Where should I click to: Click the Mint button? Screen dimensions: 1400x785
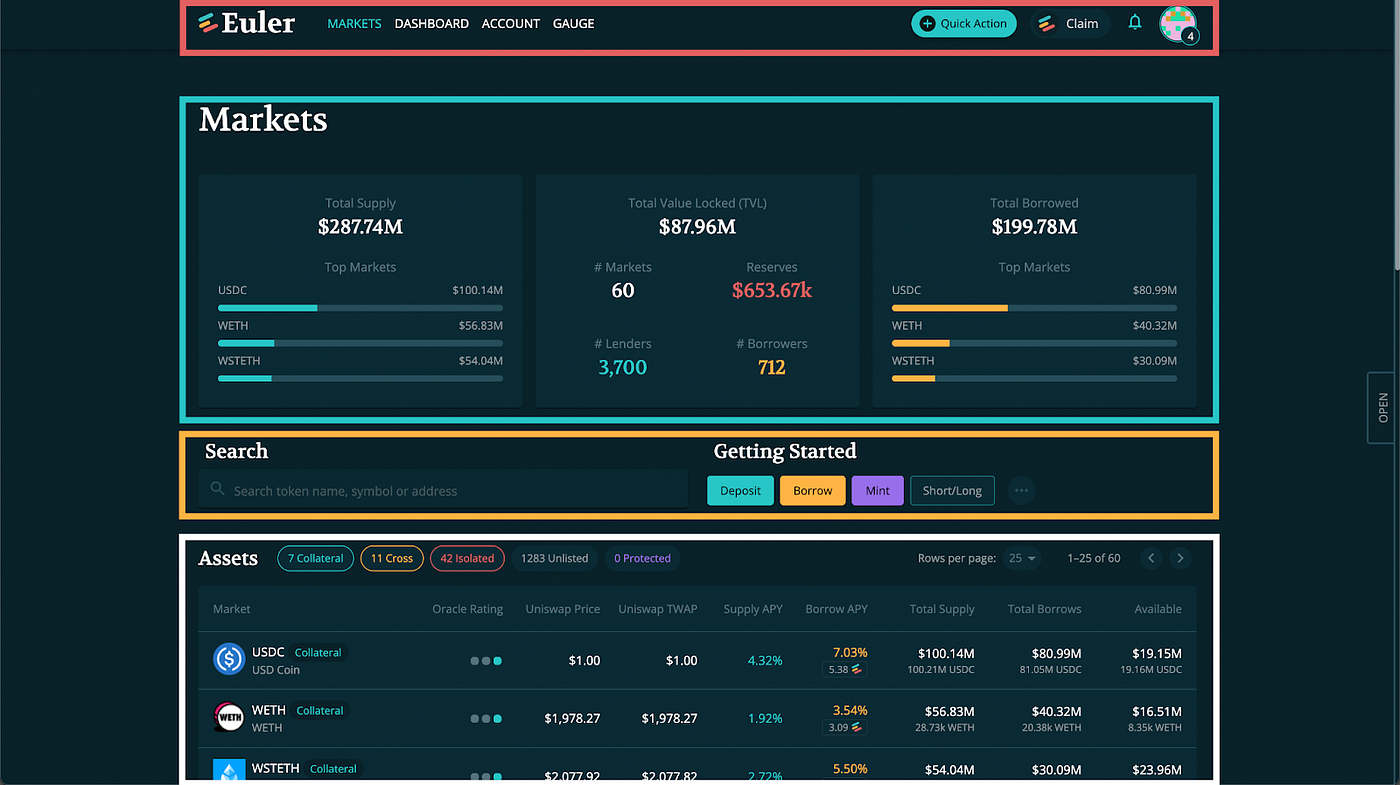pyautogui.click(x=878, y=490)
